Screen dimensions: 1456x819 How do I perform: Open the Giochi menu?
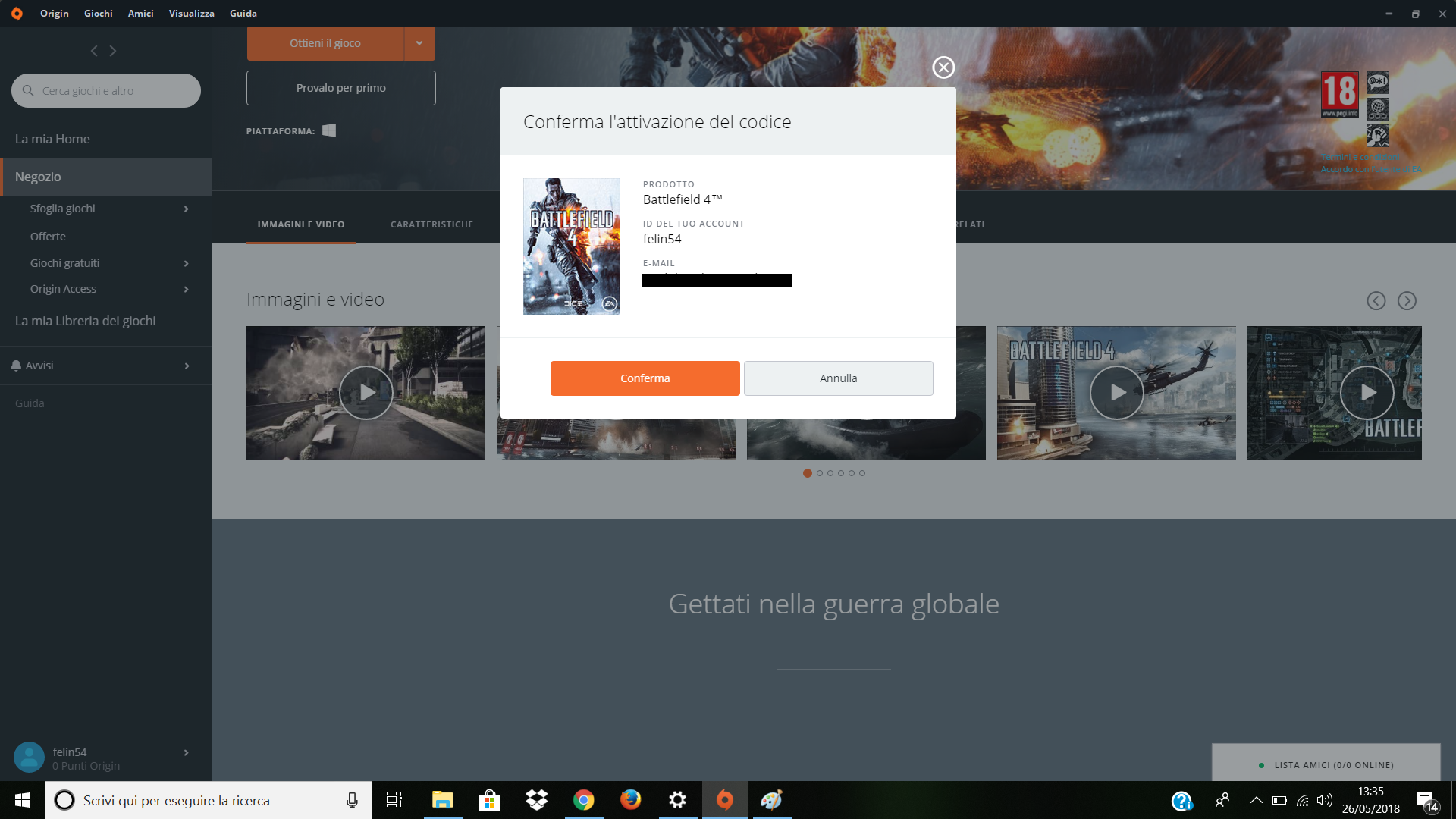99,14
